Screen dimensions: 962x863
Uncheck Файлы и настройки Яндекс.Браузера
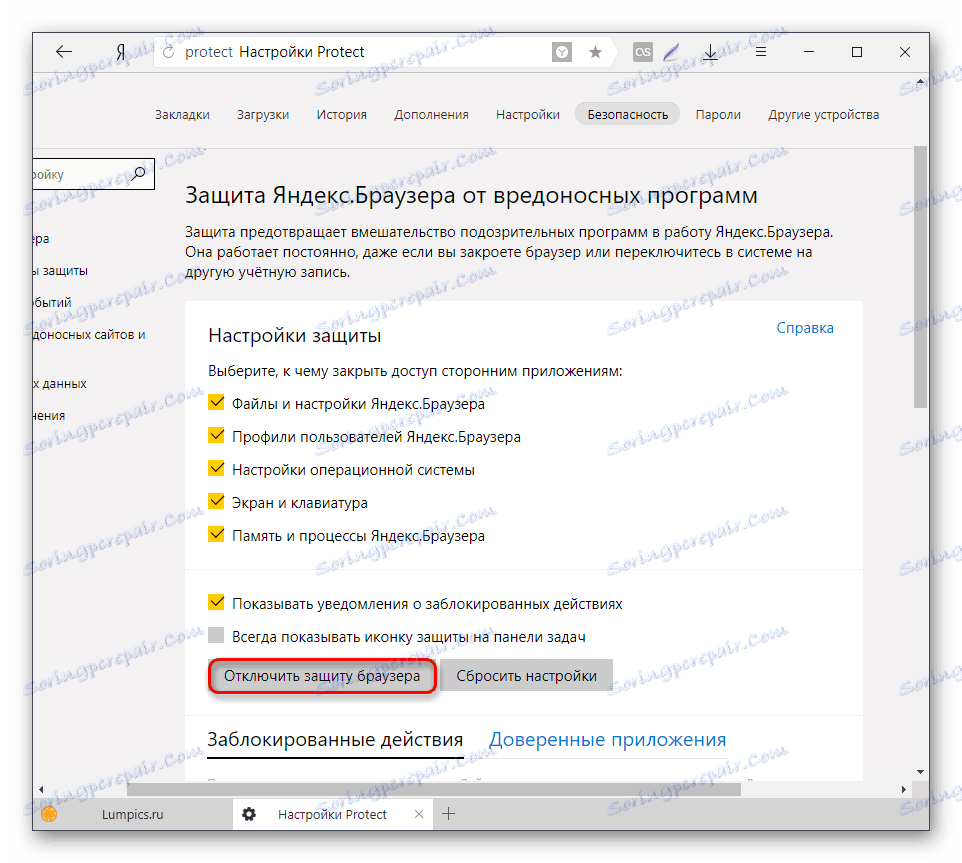coord(216,402)
